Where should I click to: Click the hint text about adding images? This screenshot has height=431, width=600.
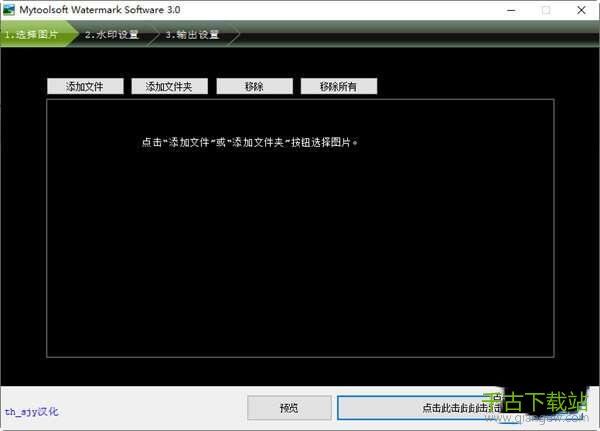point(250,142)
